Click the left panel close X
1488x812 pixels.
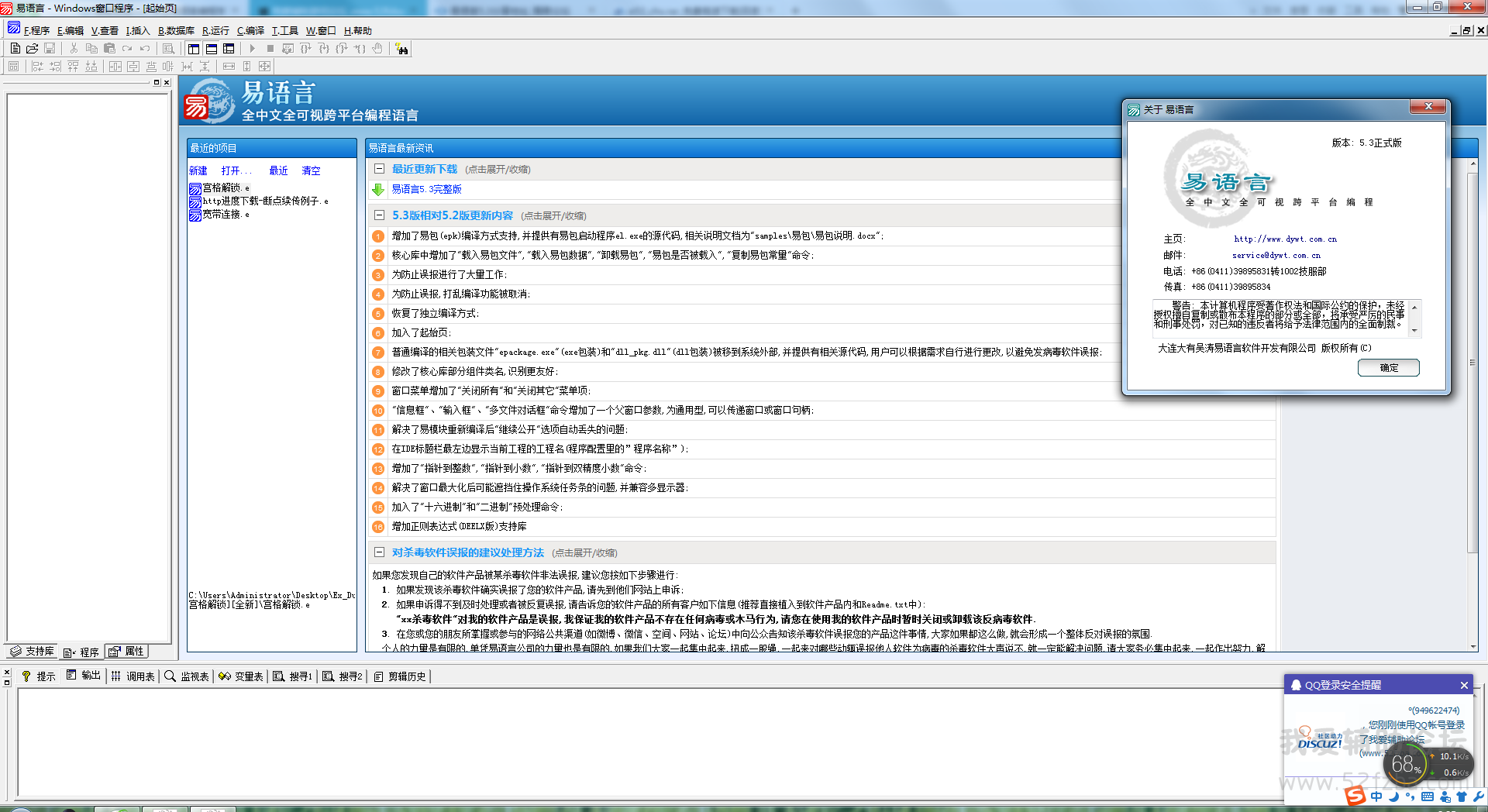point(167,82)
